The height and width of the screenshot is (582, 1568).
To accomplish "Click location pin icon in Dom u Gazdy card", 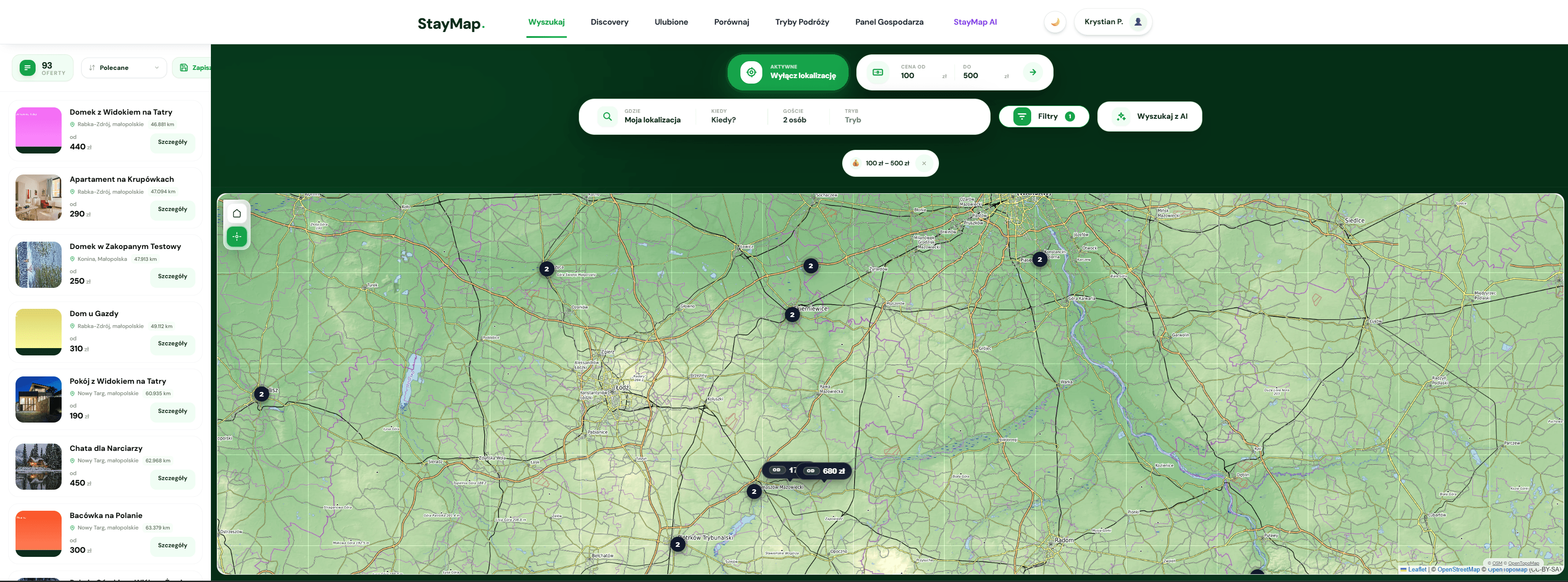I will (x=73, y=326).
